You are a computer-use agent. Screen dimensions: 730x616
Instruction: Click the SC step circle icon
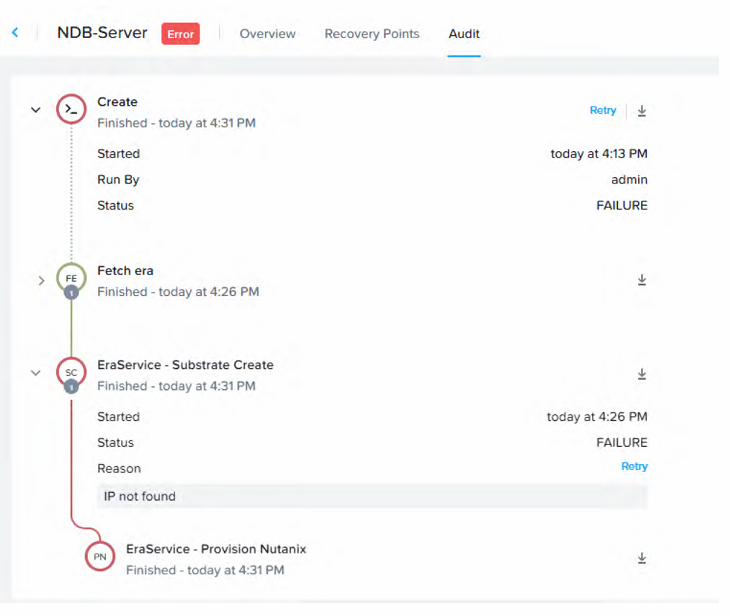click(71, 373)
